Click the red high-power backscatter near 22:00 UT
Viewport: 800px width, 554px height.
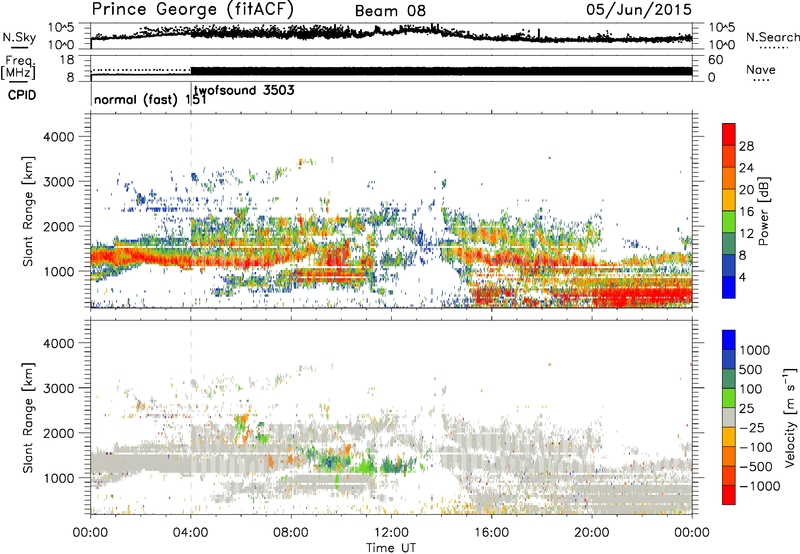click(x=642, y=295)
